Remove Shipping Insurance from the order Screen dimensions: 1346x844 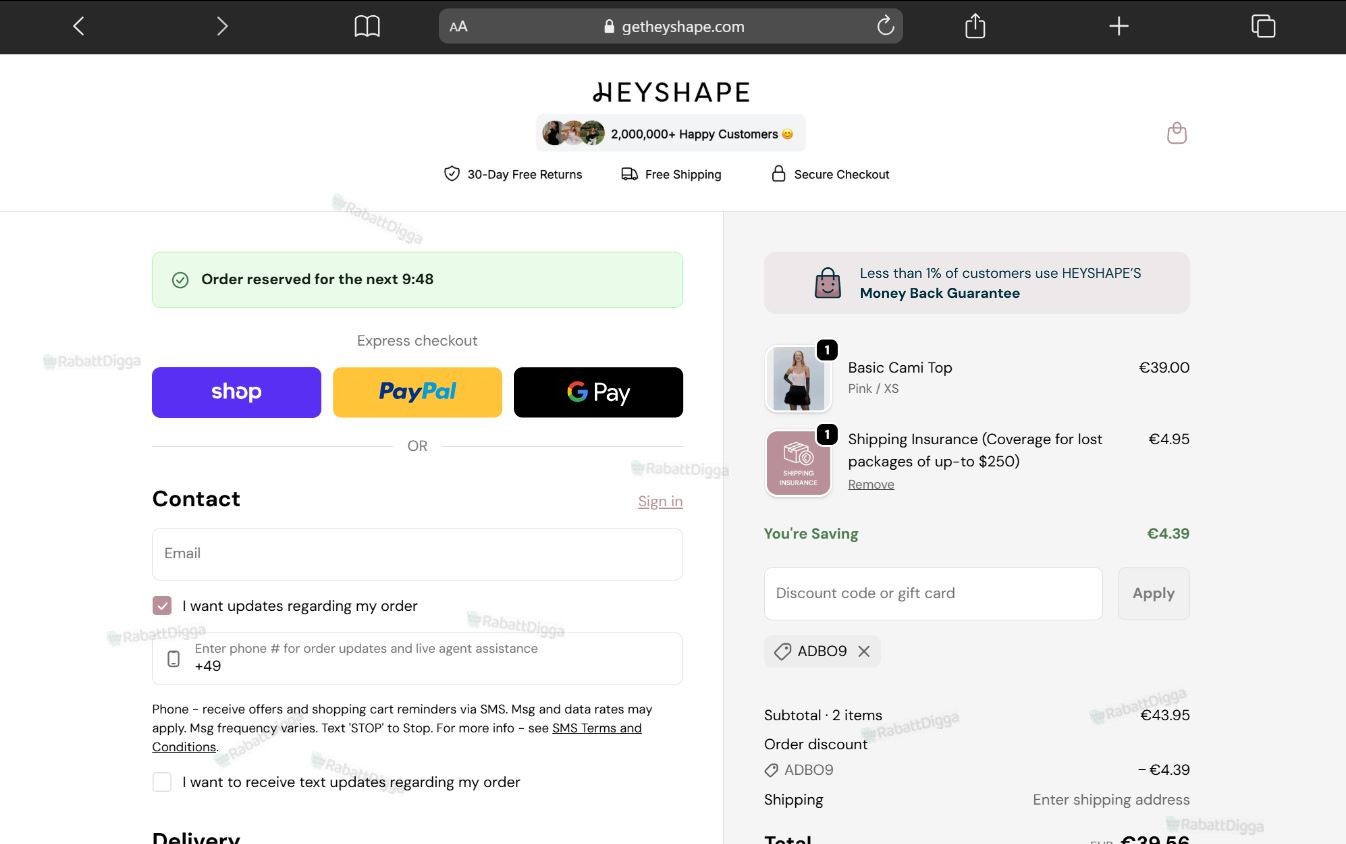871,484
